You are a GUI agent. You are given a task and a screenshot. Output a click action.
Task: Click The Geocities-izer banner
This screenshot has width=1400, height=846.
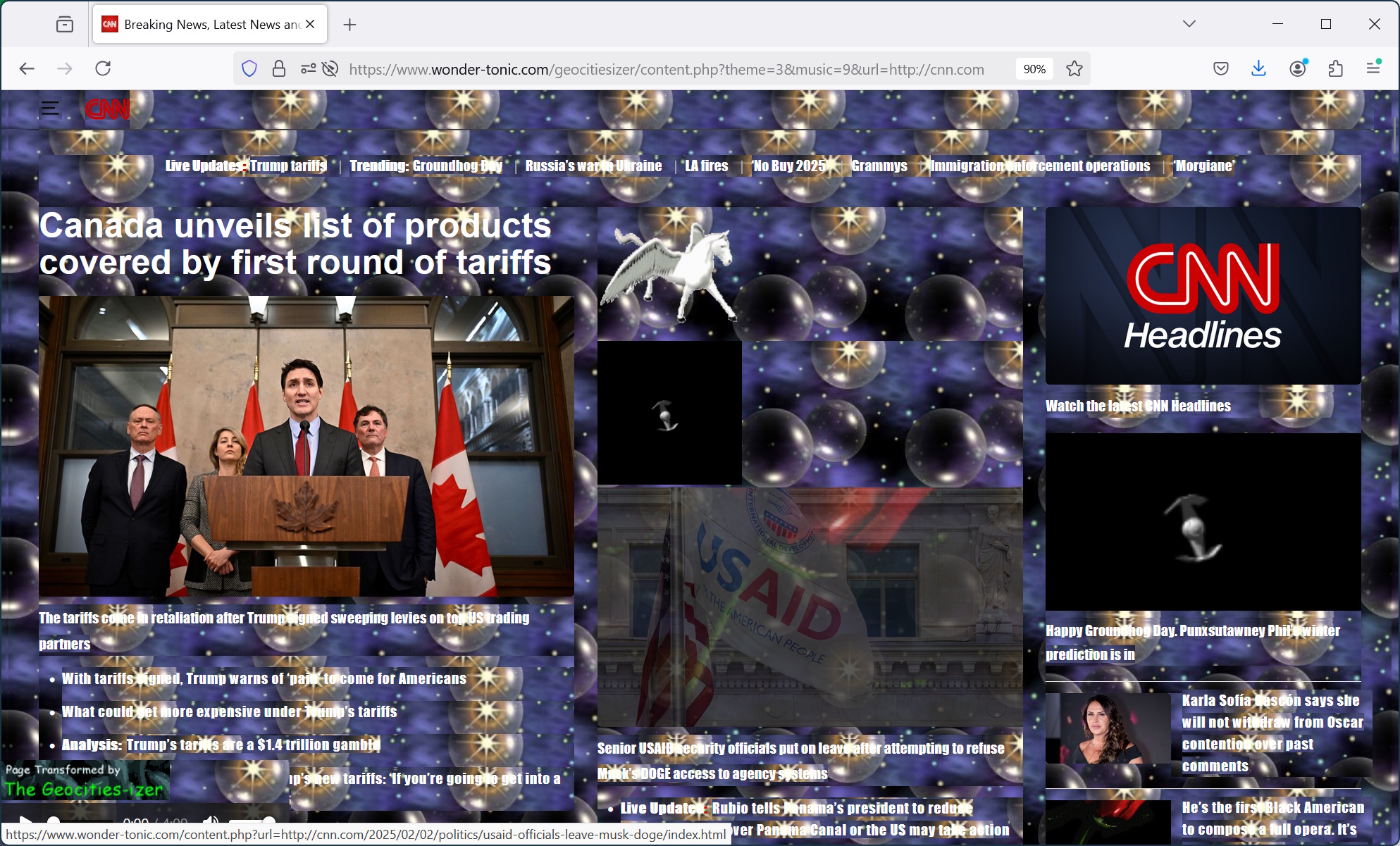[85, 780]
